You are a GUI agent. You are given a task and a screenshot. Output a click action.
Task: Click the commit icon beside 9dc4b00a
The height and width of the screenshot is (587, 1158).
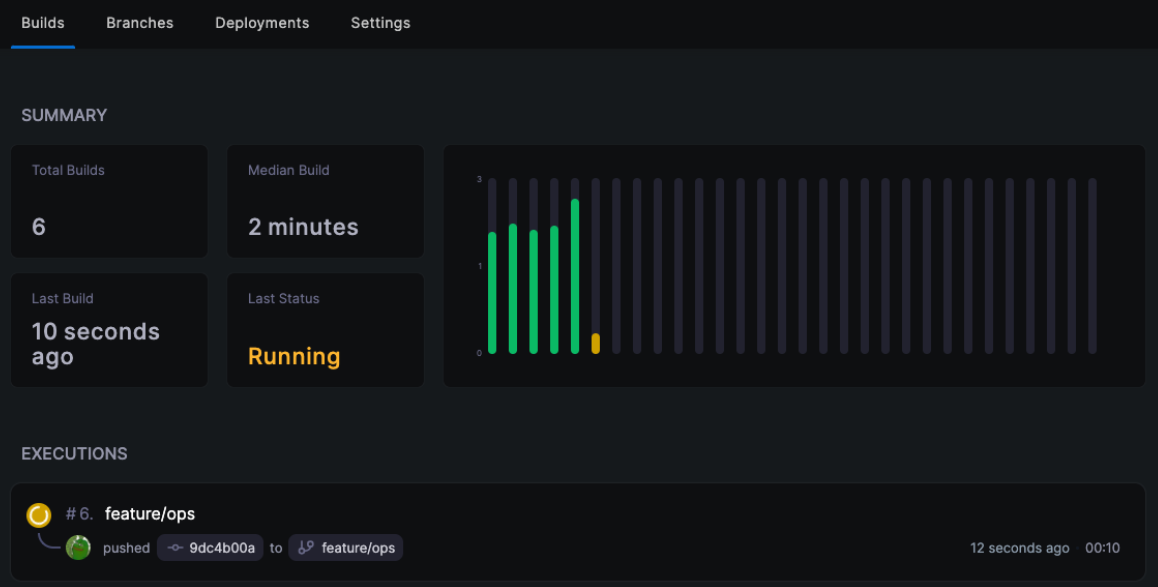(x=175, y=548)
